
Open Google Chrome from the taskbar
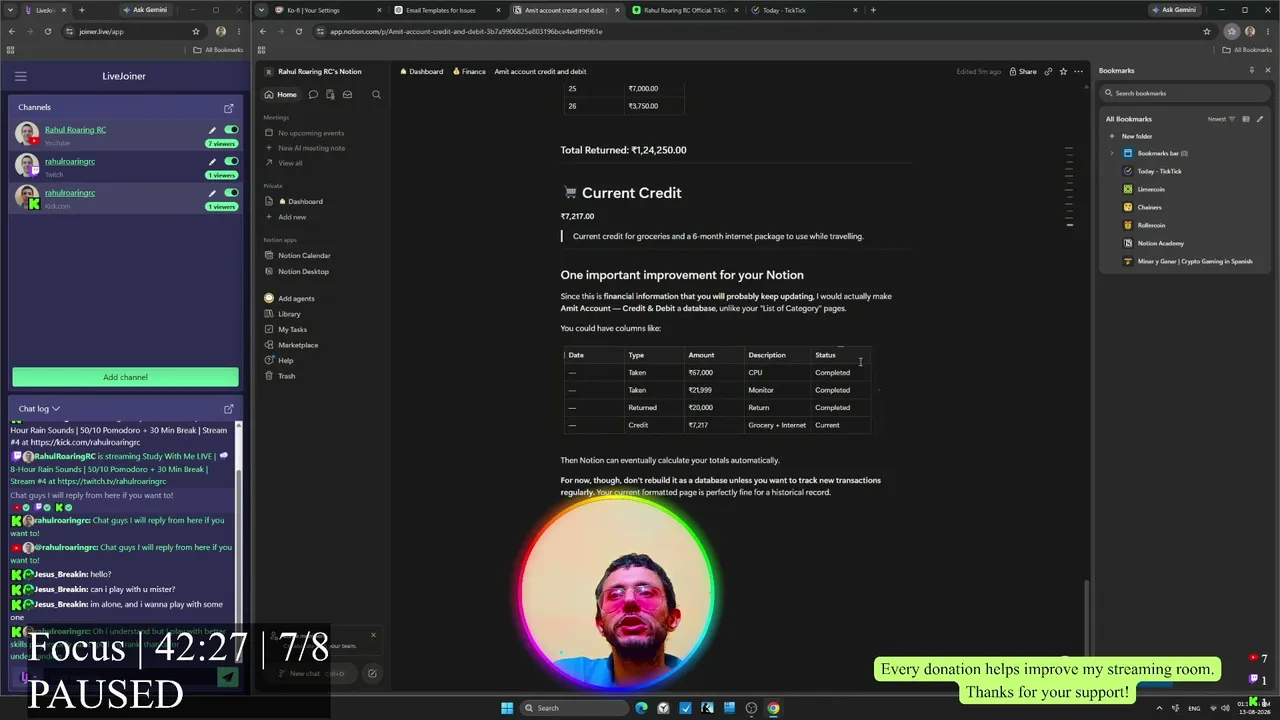tap(773, 708)
